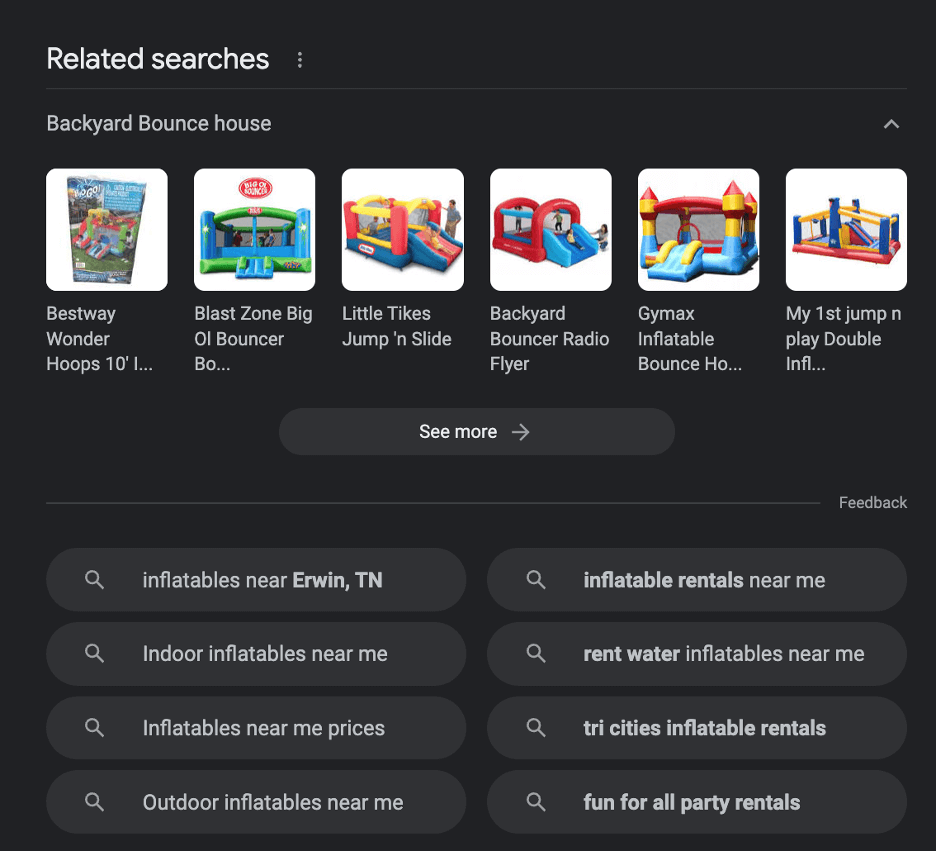Click the inflatable rentals near me suggestion

click(x=704, y=580)
